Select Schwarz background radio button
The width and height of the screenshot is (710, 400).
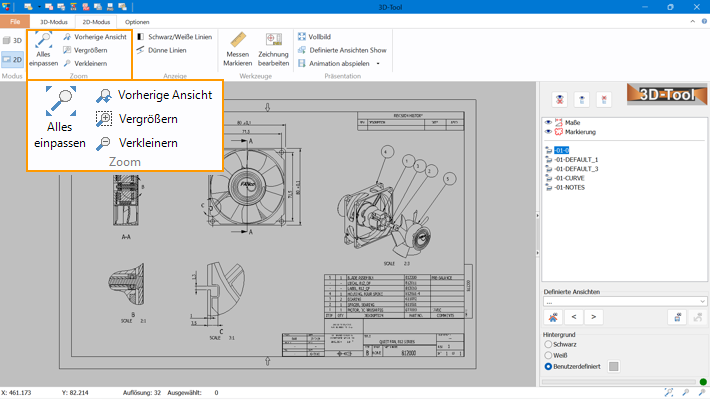(x=547, y=343)
